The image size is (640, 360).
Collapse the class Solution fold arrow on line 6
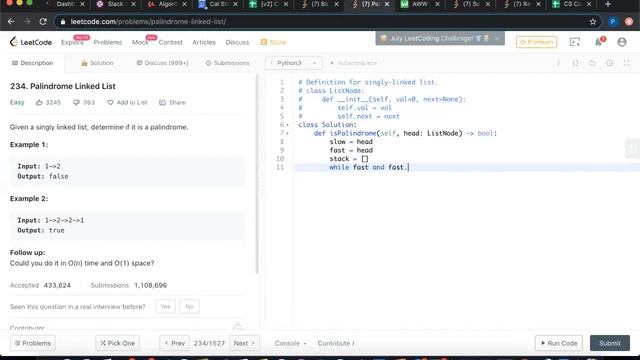click(x=287, y=125)
